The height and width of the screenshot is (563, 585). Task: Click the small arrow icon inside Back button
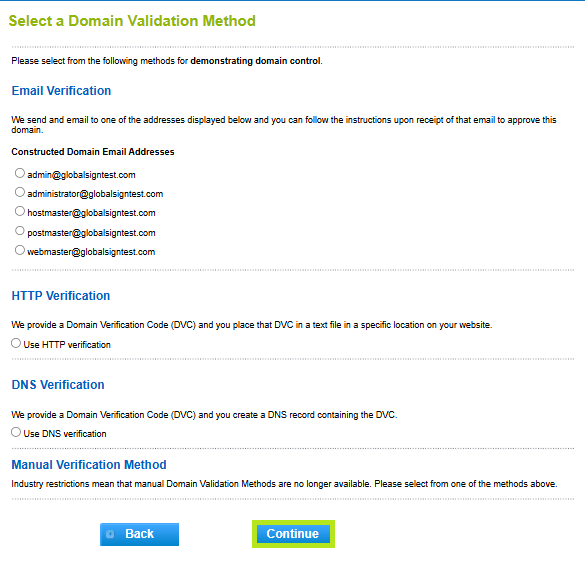pyautogui.click(x=110, y=534)
